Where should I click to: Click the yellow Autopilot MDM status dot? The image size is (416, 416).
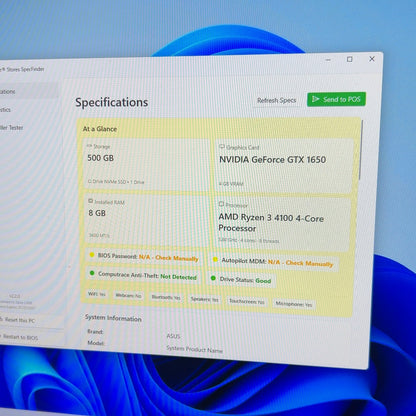tap(215, 259)
